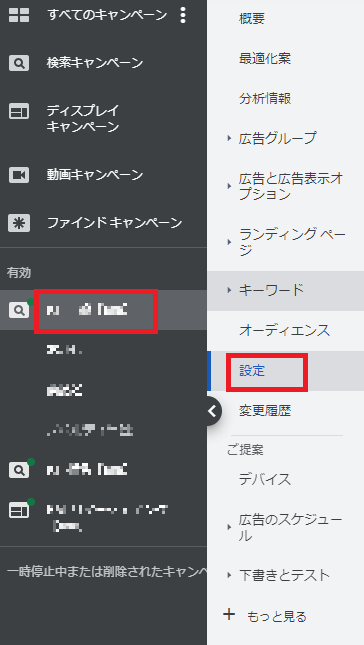The width and height of the screenshot is (364, 645).
Task: Open 広告と広告表示オプション page
Action: [291, 186]
